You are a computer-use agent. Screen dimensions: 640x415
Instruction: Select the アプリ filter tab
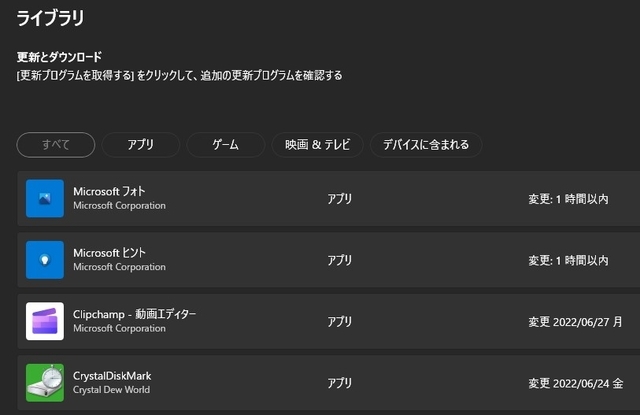(141, 145)
